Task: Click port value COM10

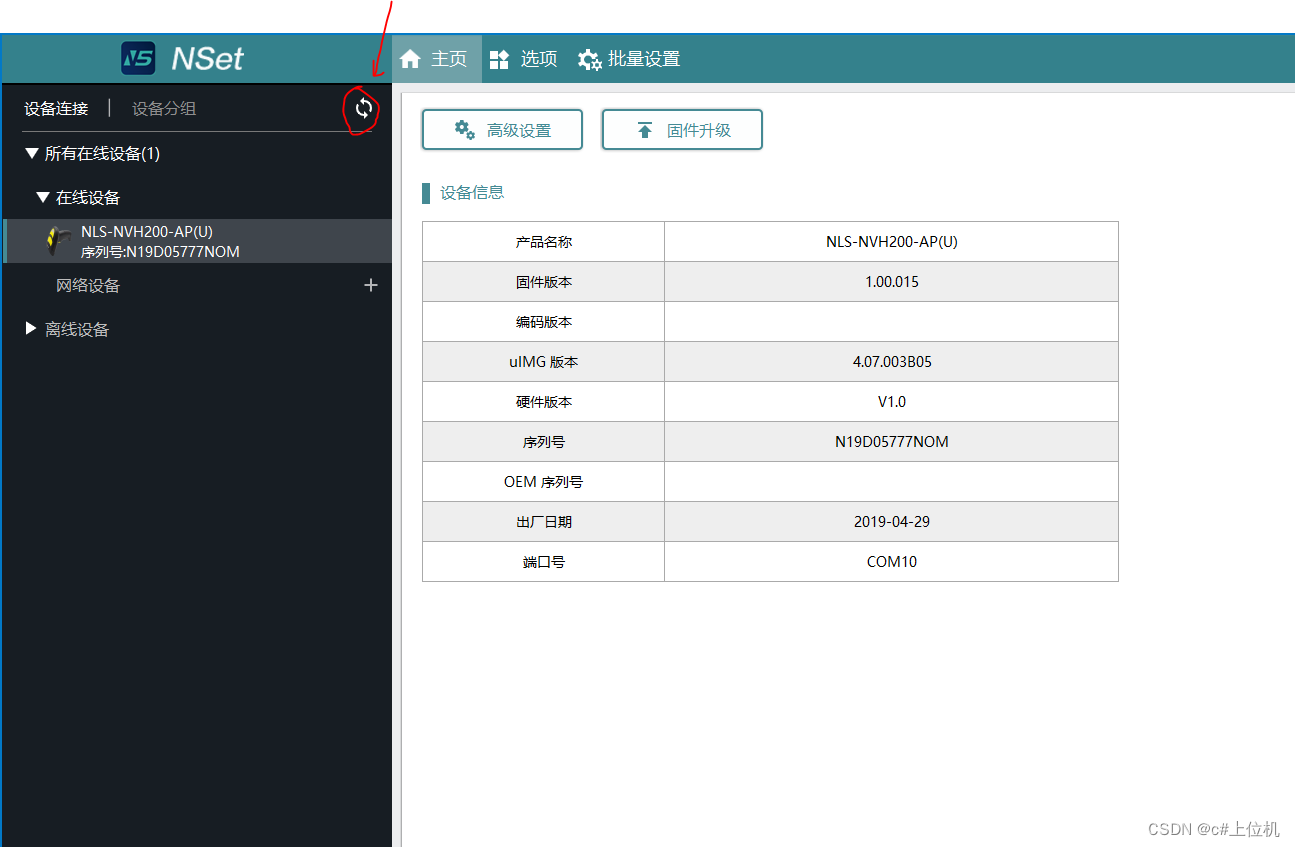Action: (x=892, y=562)
